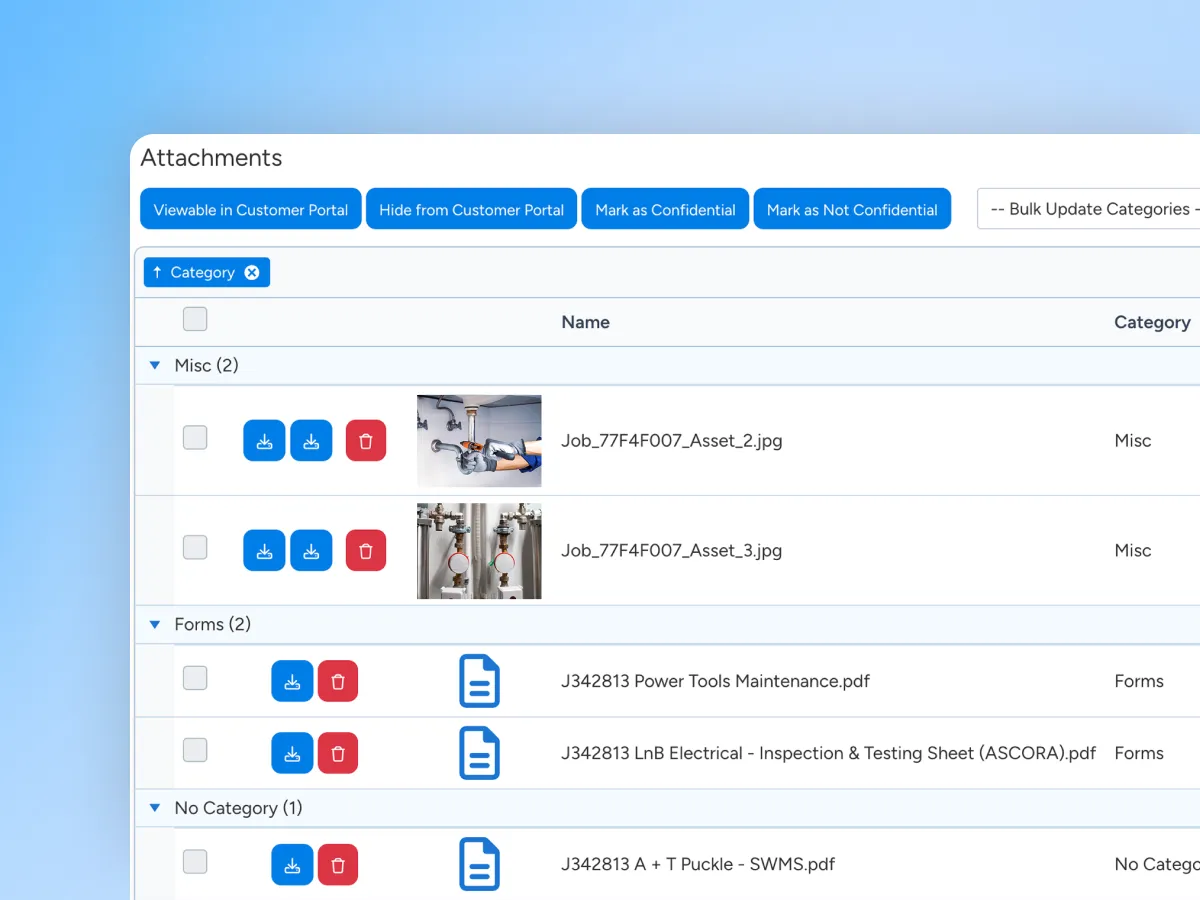Click file name Job_77F4F007_Asset_3.jpg
1200x900 pixels.
point(672,551)
